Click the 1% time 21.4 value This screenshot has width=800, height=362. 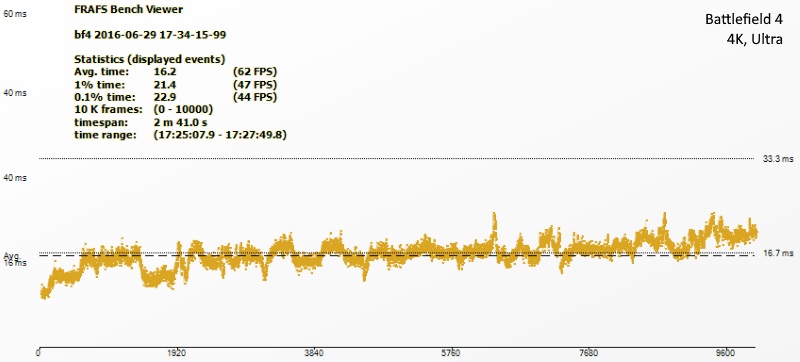tap(165, 85)
